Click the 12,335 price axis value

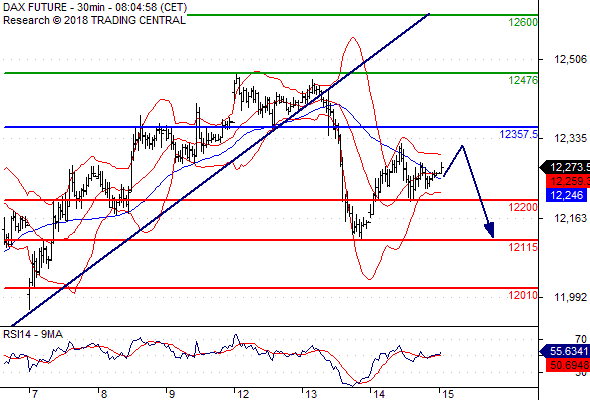[x=570, y=138]
